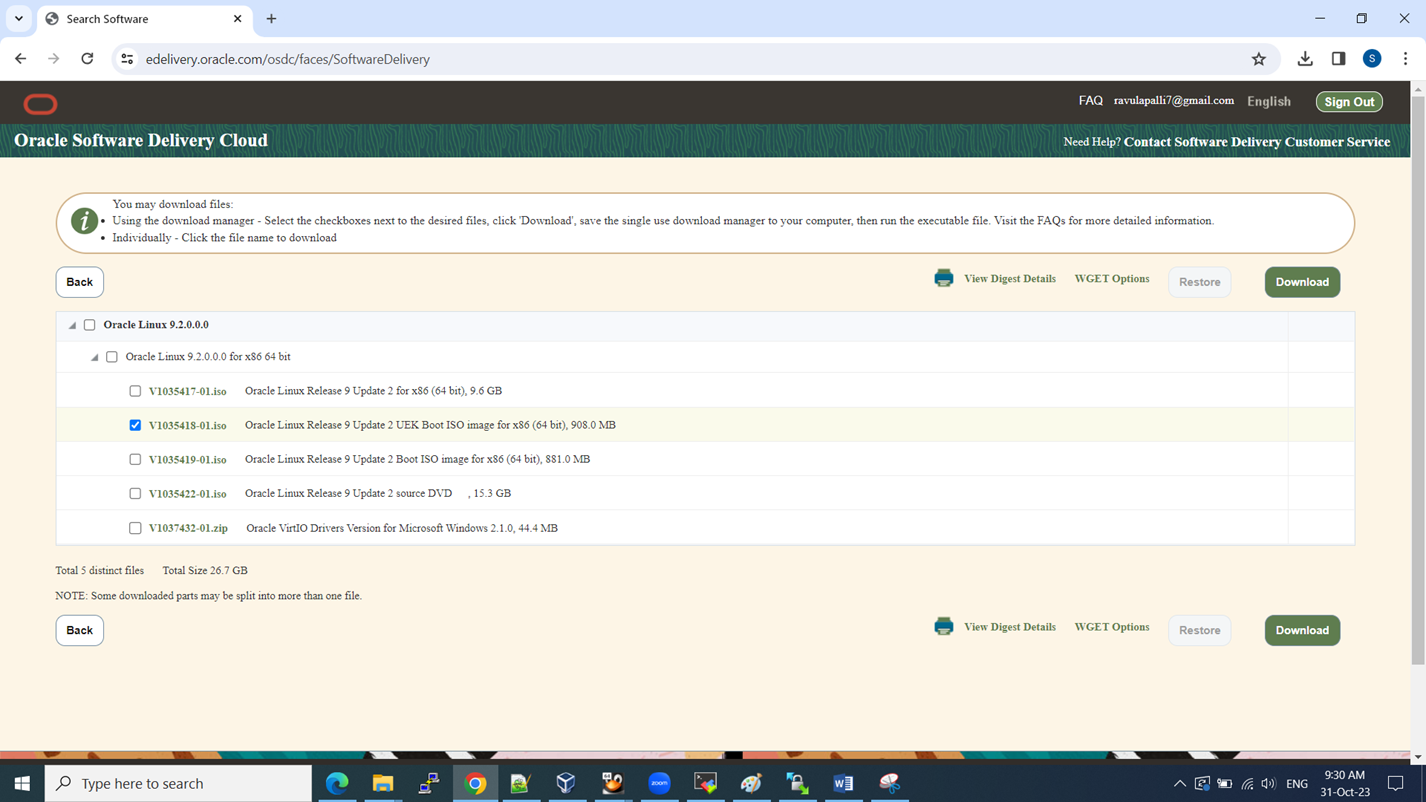Open a new browser tab
The width and height of the screenshot is (1426, 802).
click(271, 19)
